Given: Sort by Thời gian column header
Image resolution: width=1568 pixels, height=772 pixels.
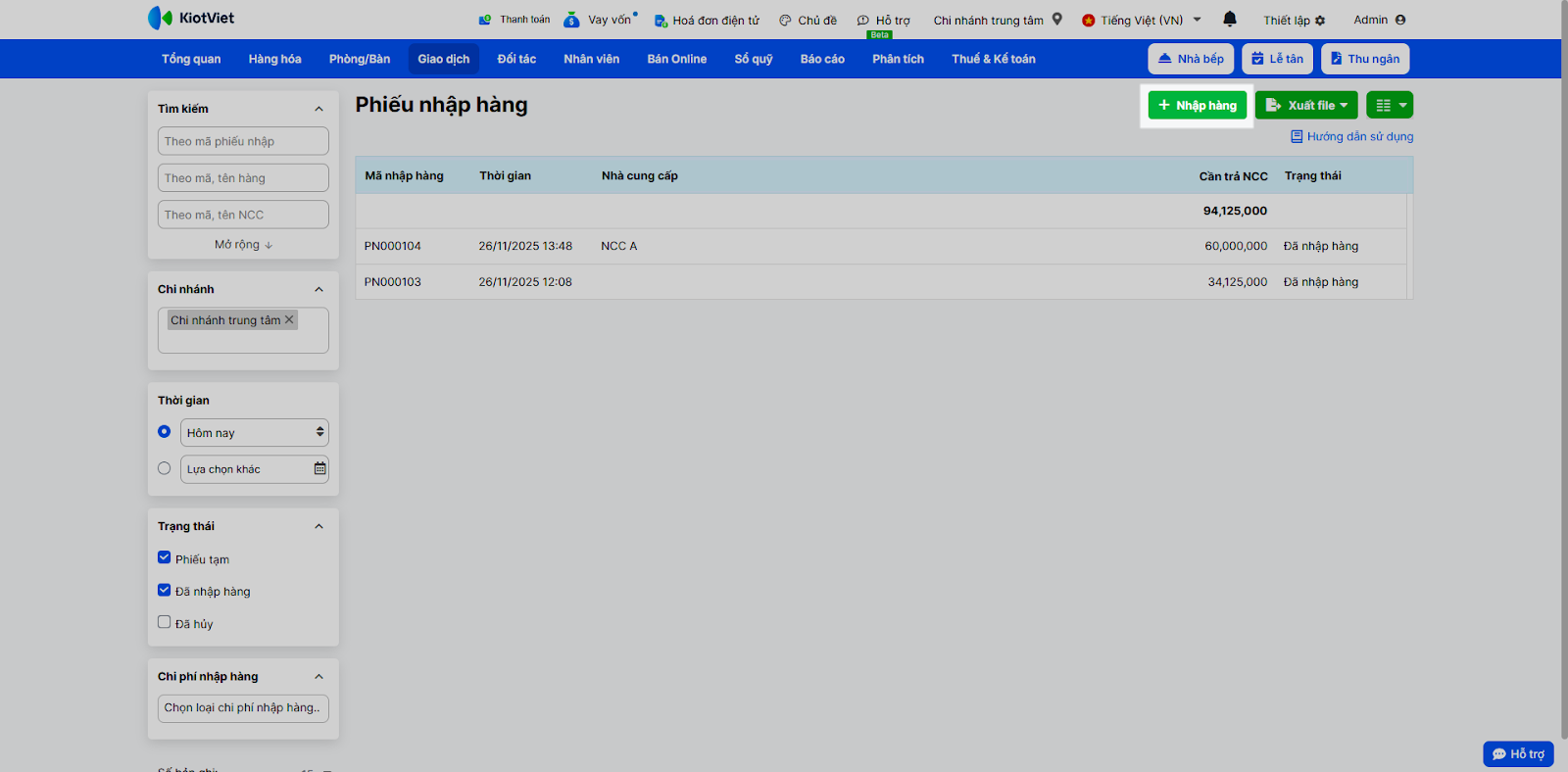Looking at the screenshot, I should click(506, 176).
